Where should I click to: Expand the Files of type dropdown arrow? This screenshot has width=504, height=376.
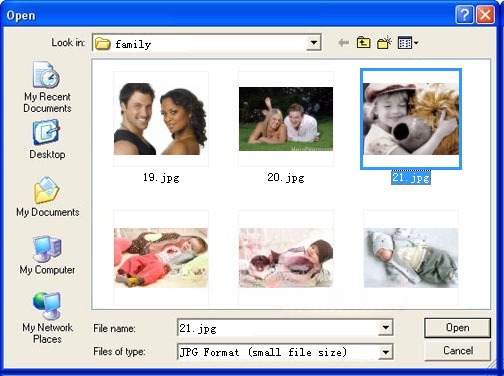pyautogui.click(x=386, y=352)
